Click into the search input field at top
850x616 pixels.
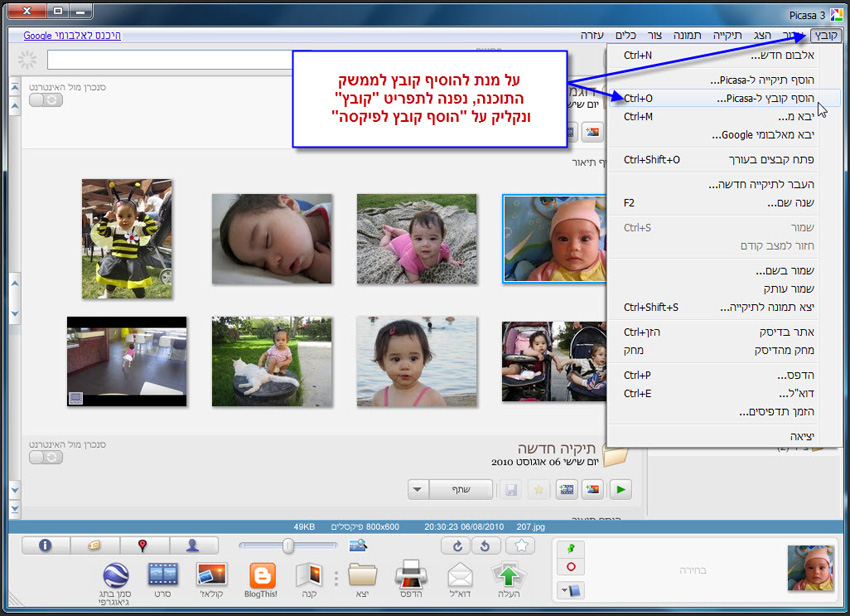point(171,60)
